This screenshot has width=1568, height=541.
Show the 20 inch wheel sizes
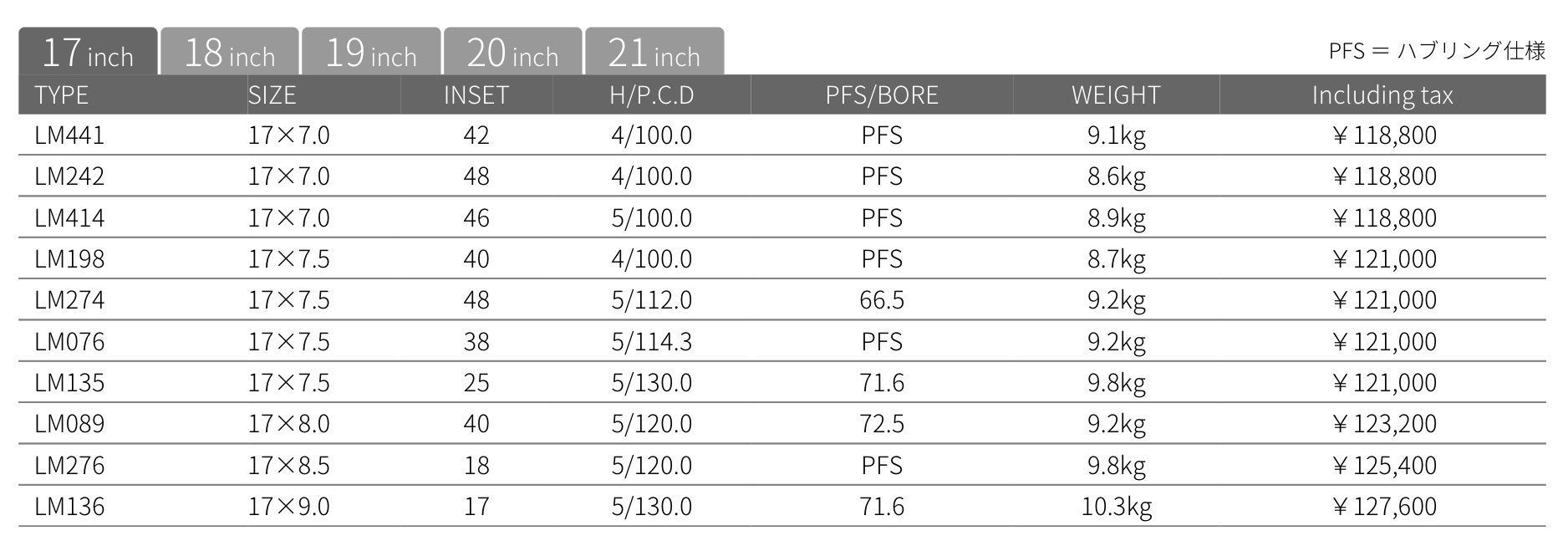[x=512, y=52]
